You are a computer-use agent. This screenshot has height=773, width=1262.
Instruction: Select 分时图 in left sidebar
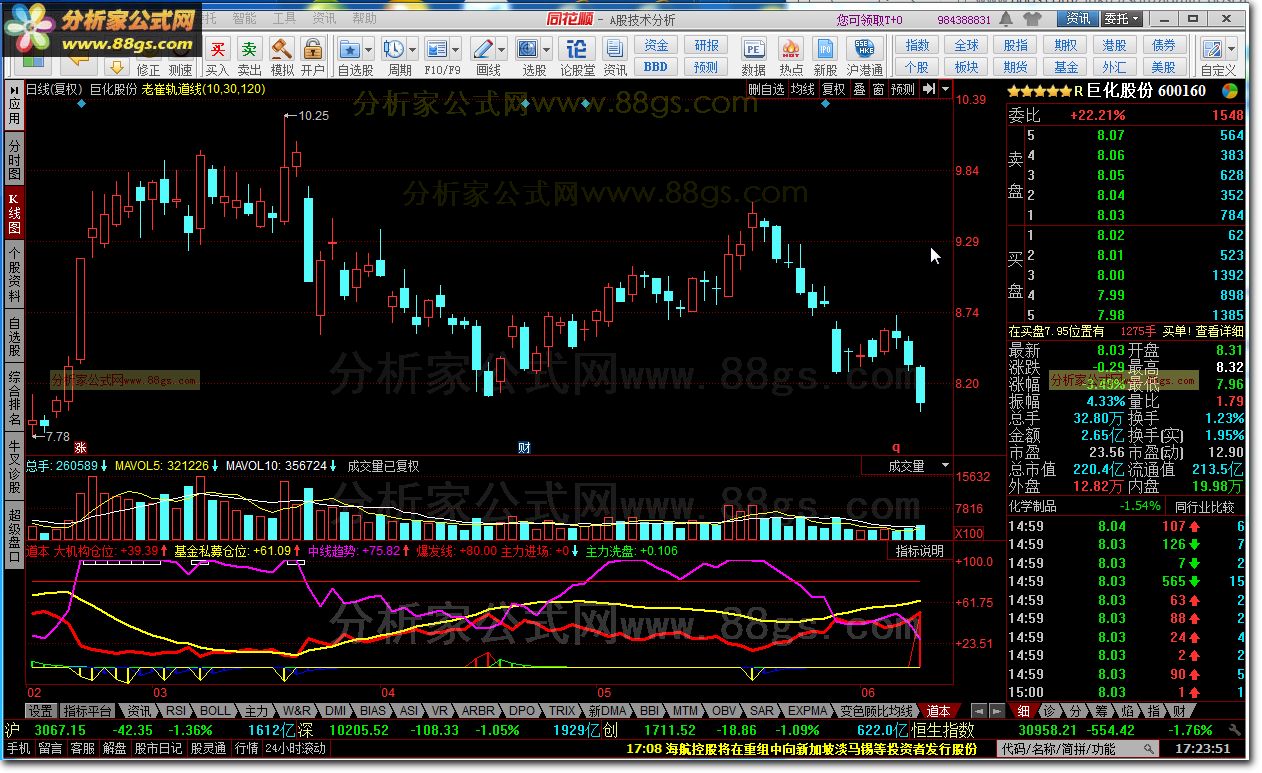point(14,160)
